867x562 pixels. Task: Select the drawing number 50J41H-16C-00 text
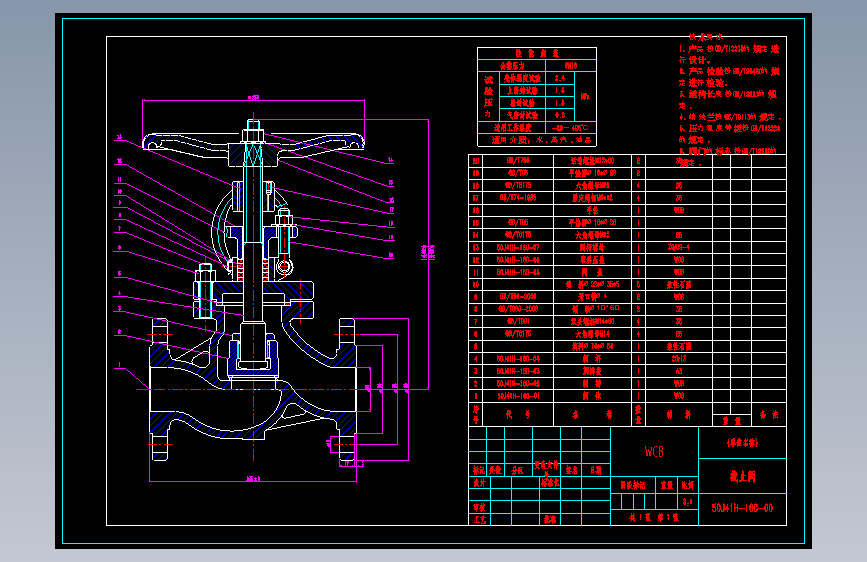[x=742, y=508]
